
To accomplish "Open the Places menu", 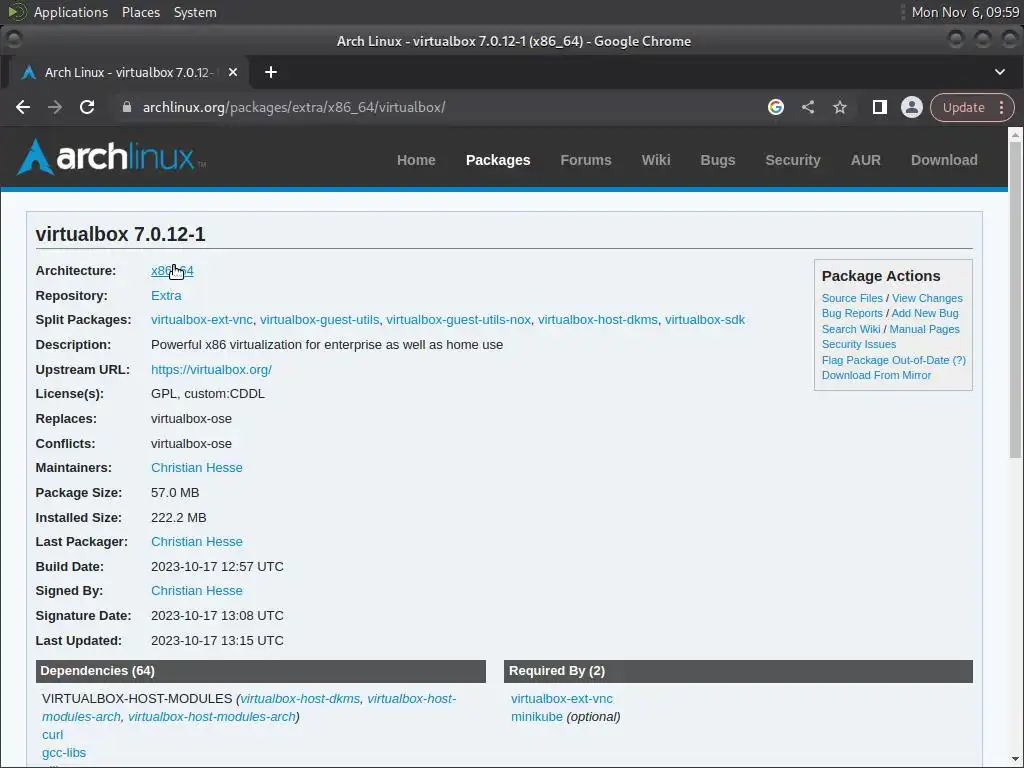I will coord(140,12).
